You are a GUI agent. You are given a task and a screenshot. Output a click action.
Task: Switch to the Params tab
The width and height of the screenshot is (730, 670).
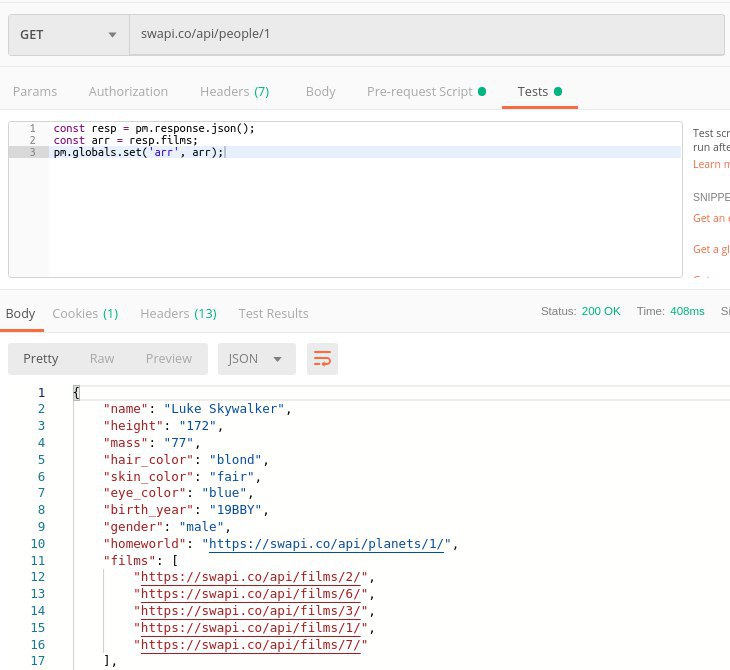click(35, 92)
